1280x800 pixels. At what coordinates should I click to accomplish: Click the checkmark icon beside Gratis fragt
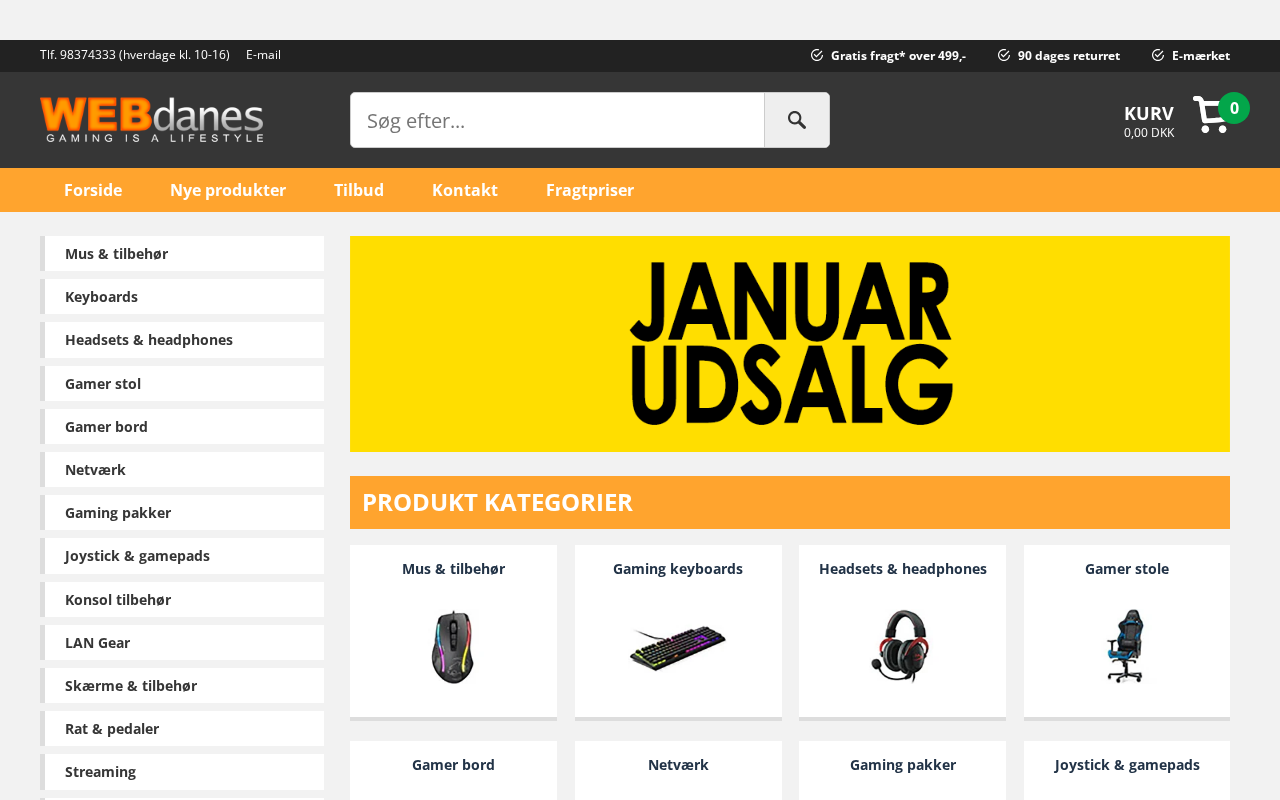pyautogui.click(x=817, y=55)
